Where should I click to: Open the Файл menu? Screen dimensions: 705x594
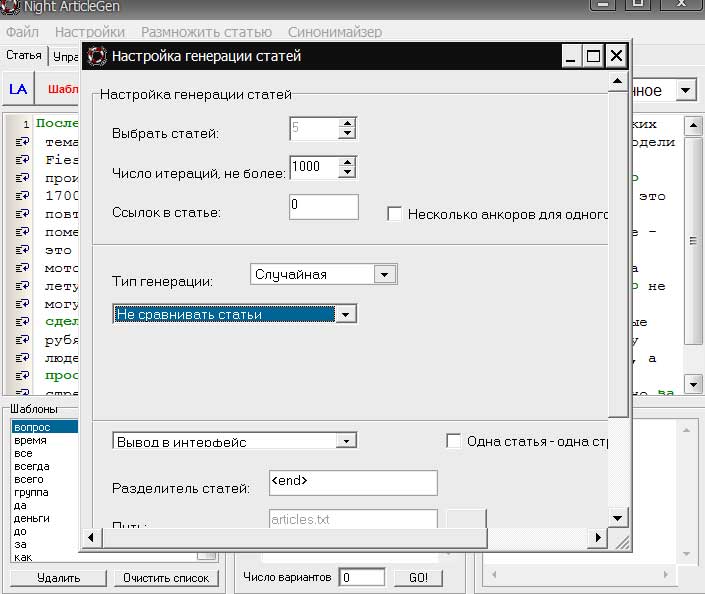coord(22,32)
